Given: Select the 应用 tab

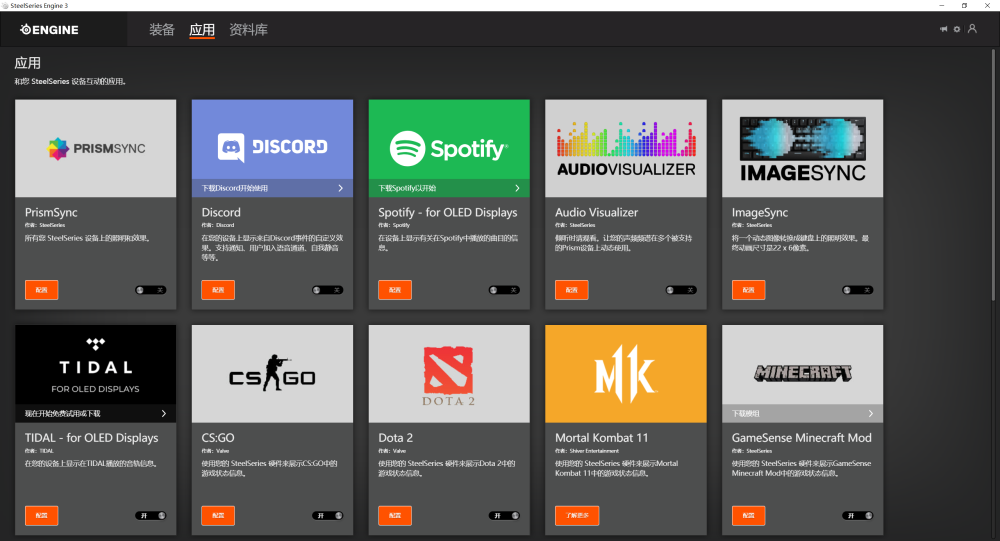Looking at the screenshot, I should point(202,29).
